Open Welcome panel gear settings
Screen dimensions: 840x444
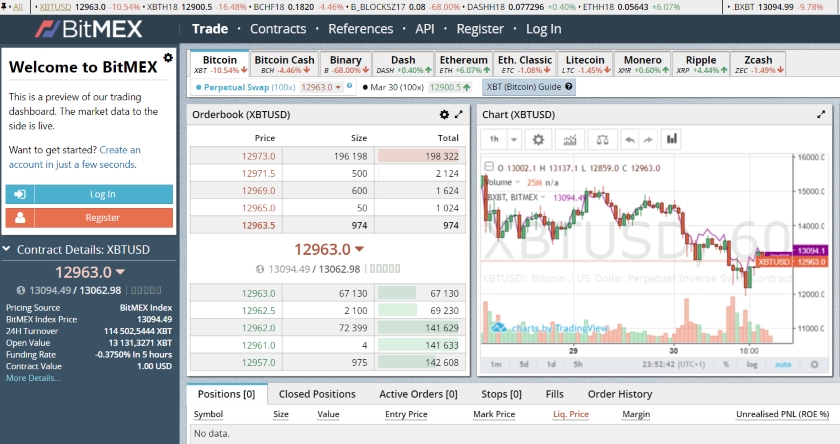point(168,57)
